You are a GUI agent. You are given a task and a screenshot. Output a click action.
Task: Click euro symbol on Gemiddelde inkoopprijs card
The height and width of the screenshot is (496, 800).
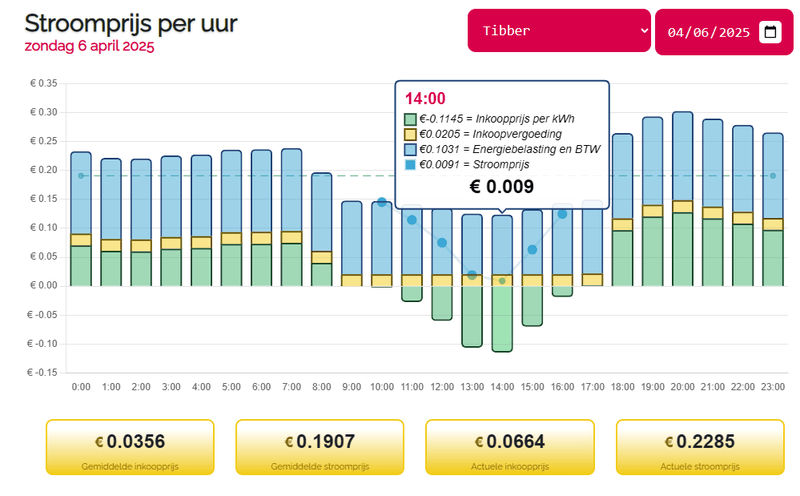click(x=99, y=442)
